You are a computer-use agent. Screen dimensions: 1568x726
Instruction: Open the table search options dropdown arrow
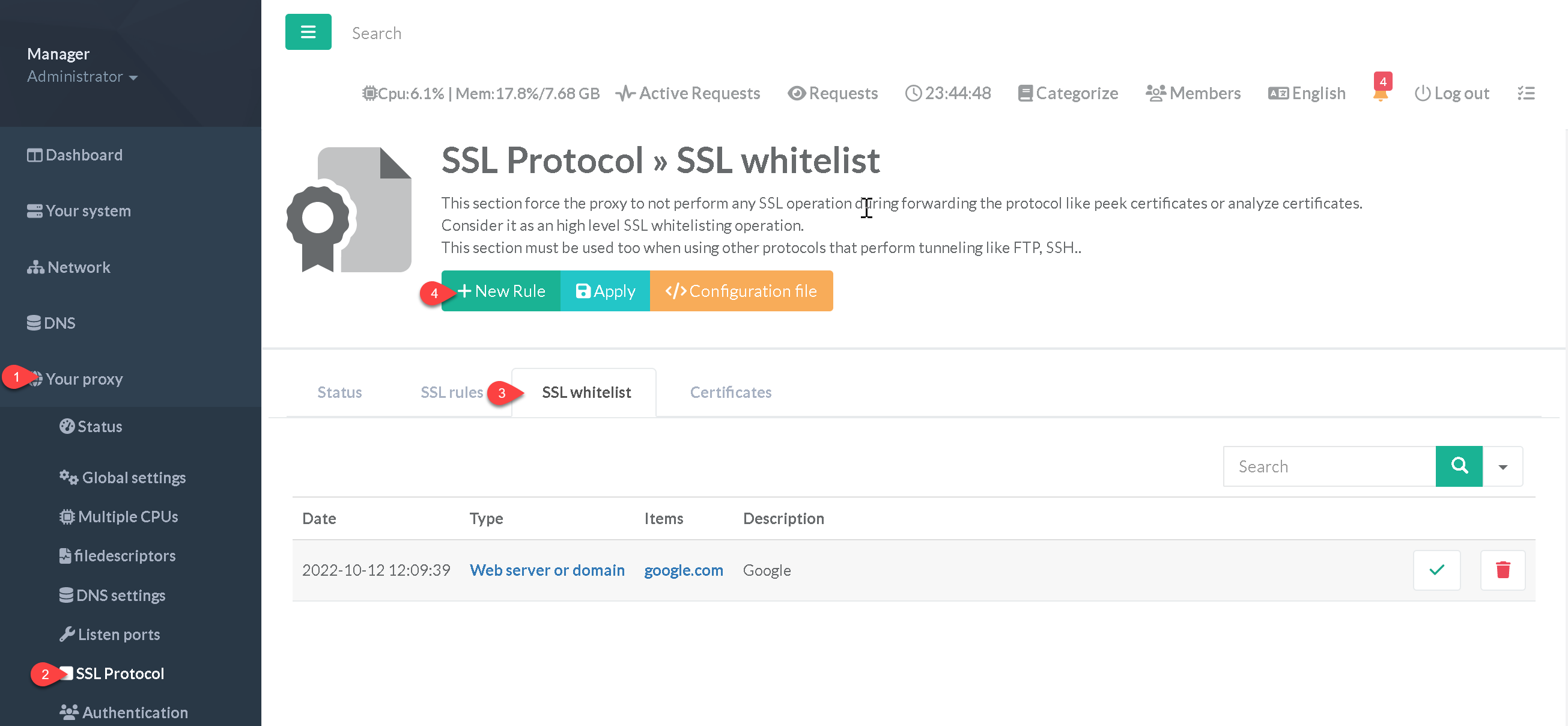pos(1503,466)
